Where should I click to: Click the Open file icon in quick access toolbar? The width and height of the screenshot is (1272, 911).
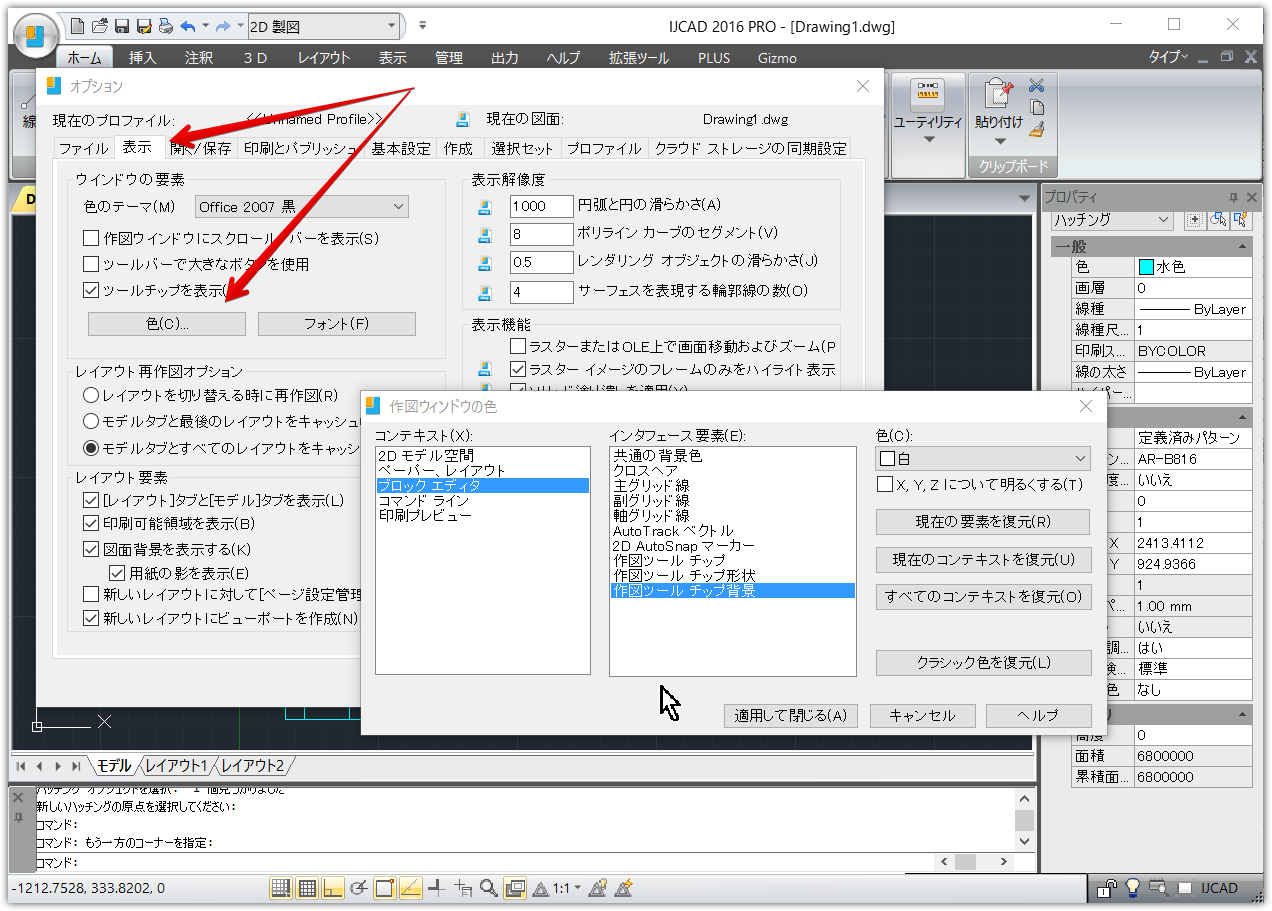[x=100, y=26]
